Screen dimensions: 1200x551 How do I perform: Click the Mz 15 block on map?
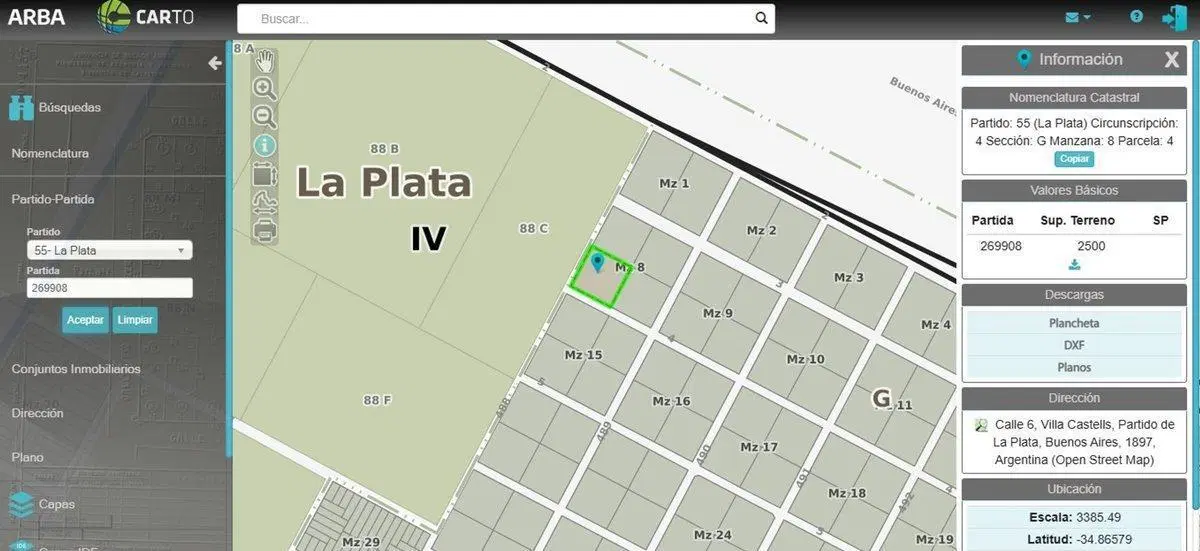(x=583, y=355)
